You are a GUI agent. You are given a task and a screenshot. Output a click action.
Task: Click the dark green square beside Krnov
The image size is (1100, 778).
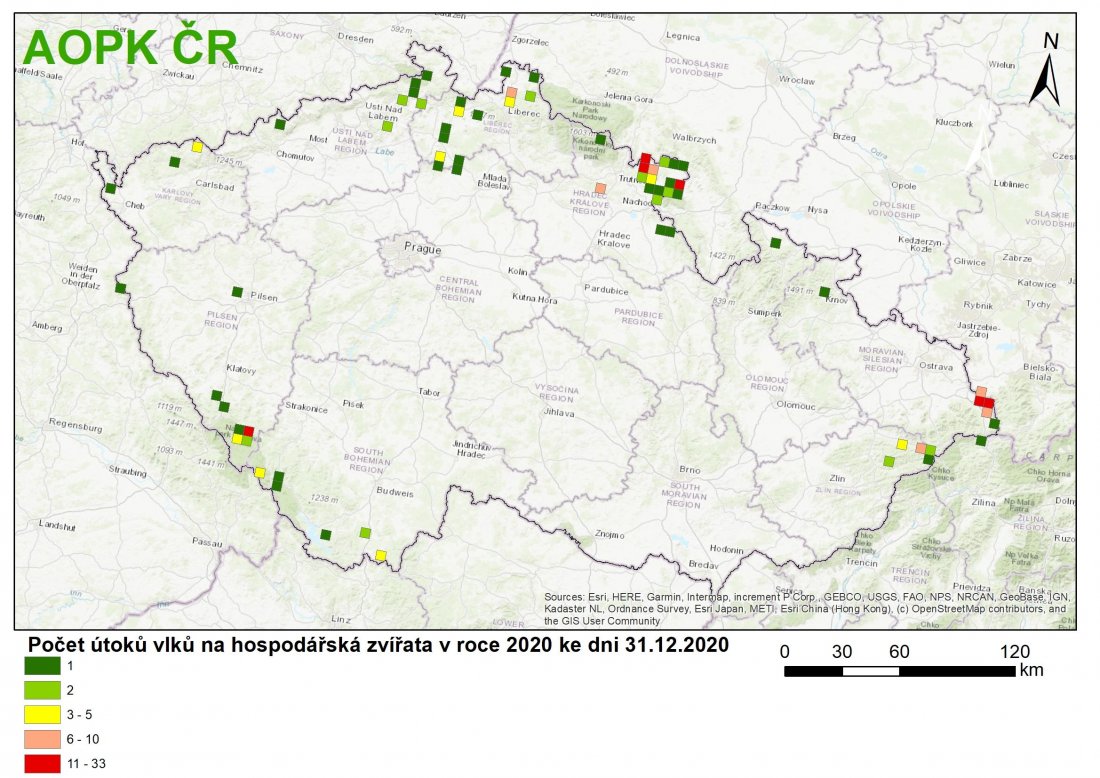(824, 292)
